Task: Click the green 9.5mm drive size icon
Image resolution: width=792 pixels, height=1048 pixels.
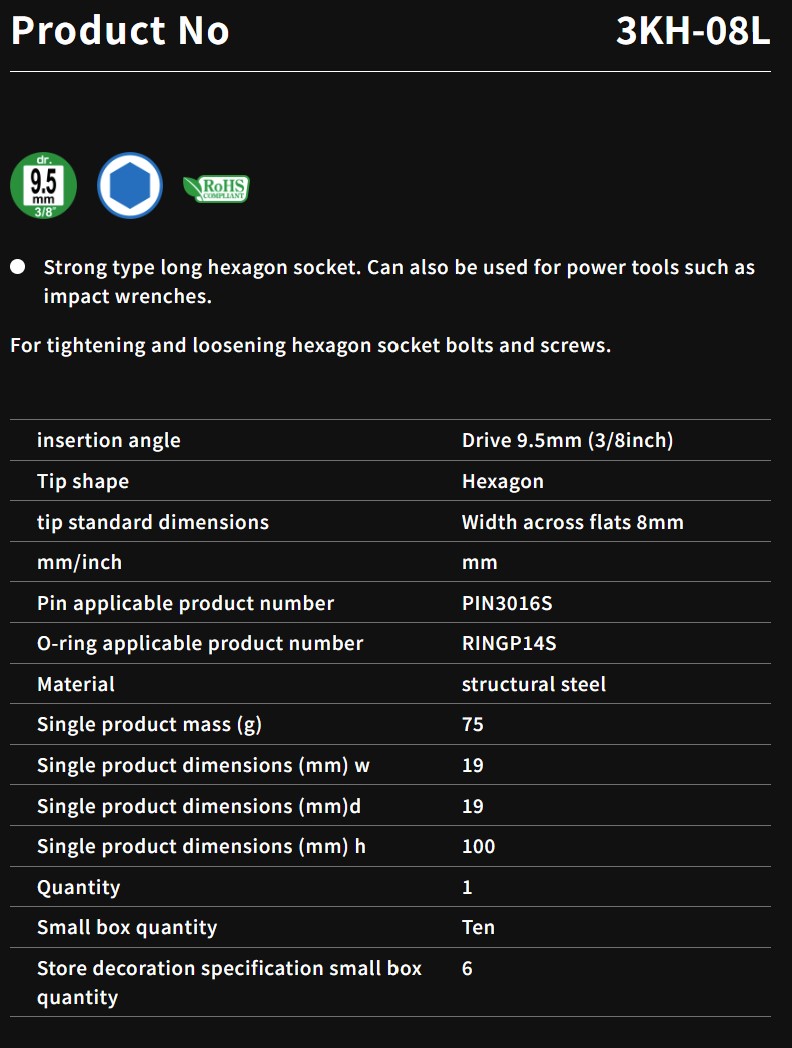Action: coord(43,185)
